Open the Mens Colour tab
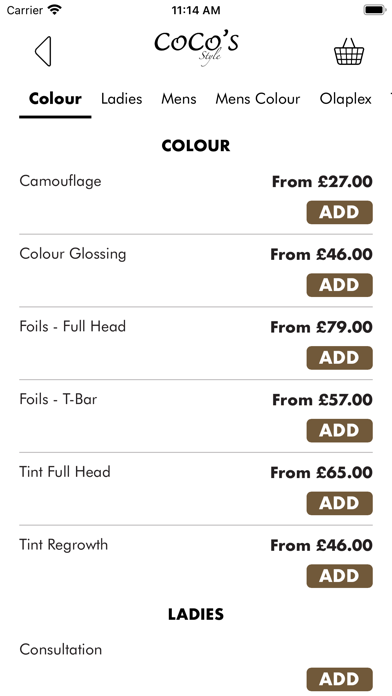This screenshot has height=696, width=392. pyautogui.click(x=257, y=99)
